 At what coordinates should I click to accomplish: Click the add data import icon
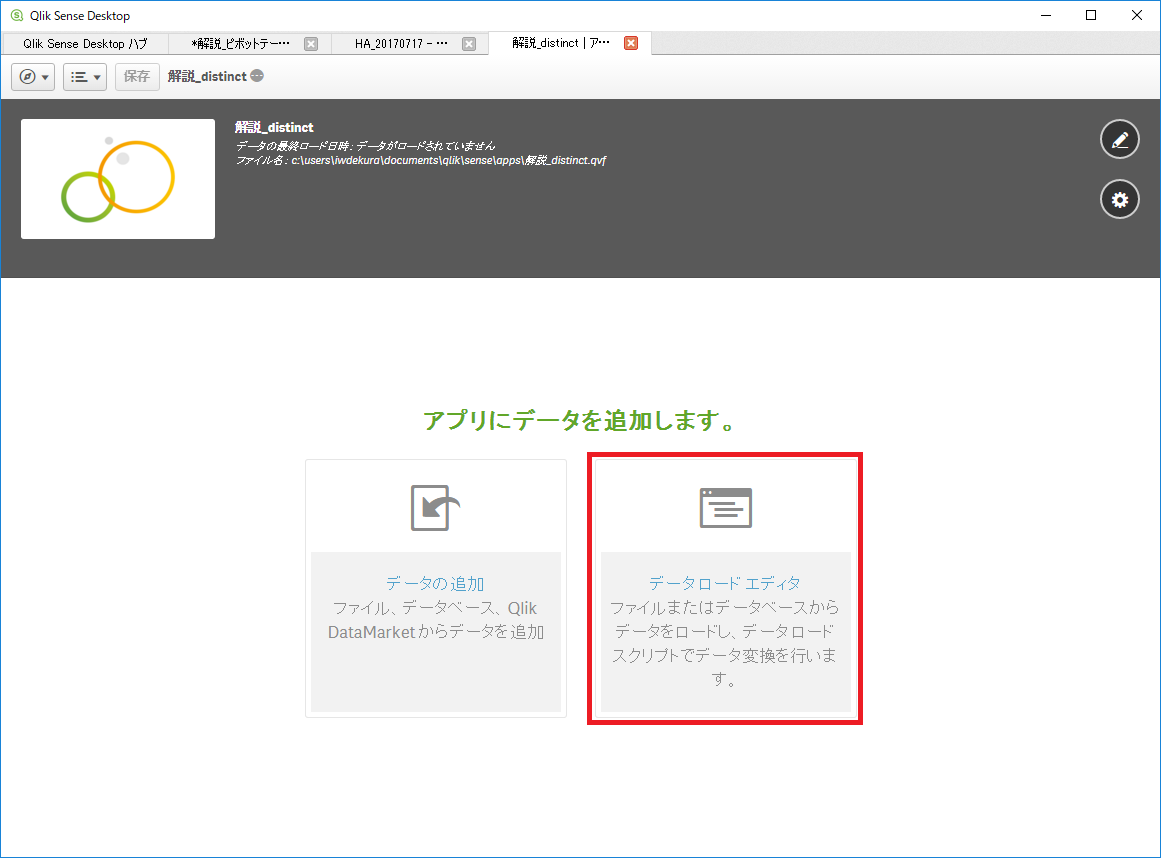tap(435, 508)
